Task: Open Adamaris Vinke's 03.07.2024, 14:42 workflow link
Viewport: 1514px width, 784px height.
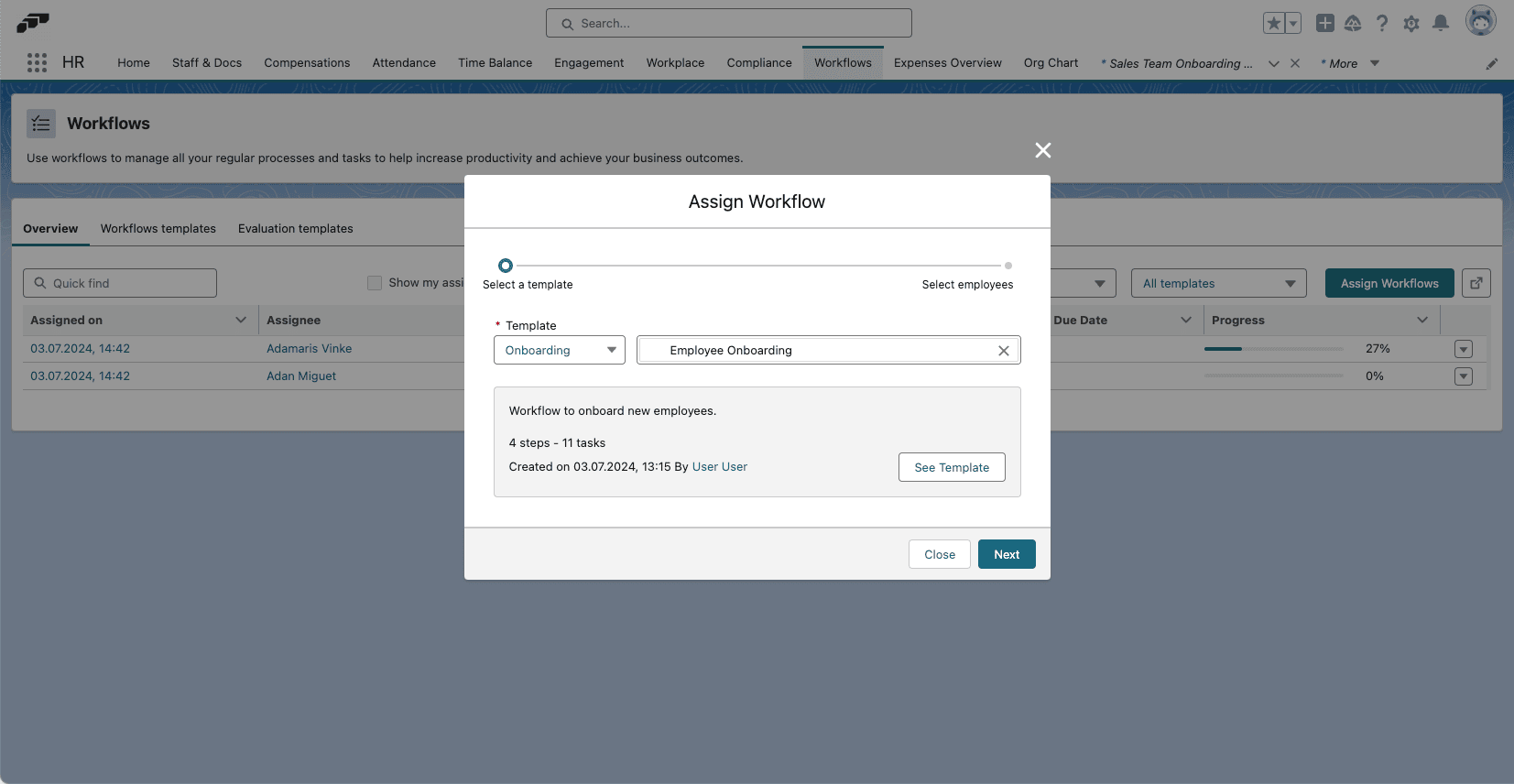Action: coord(81,349)
